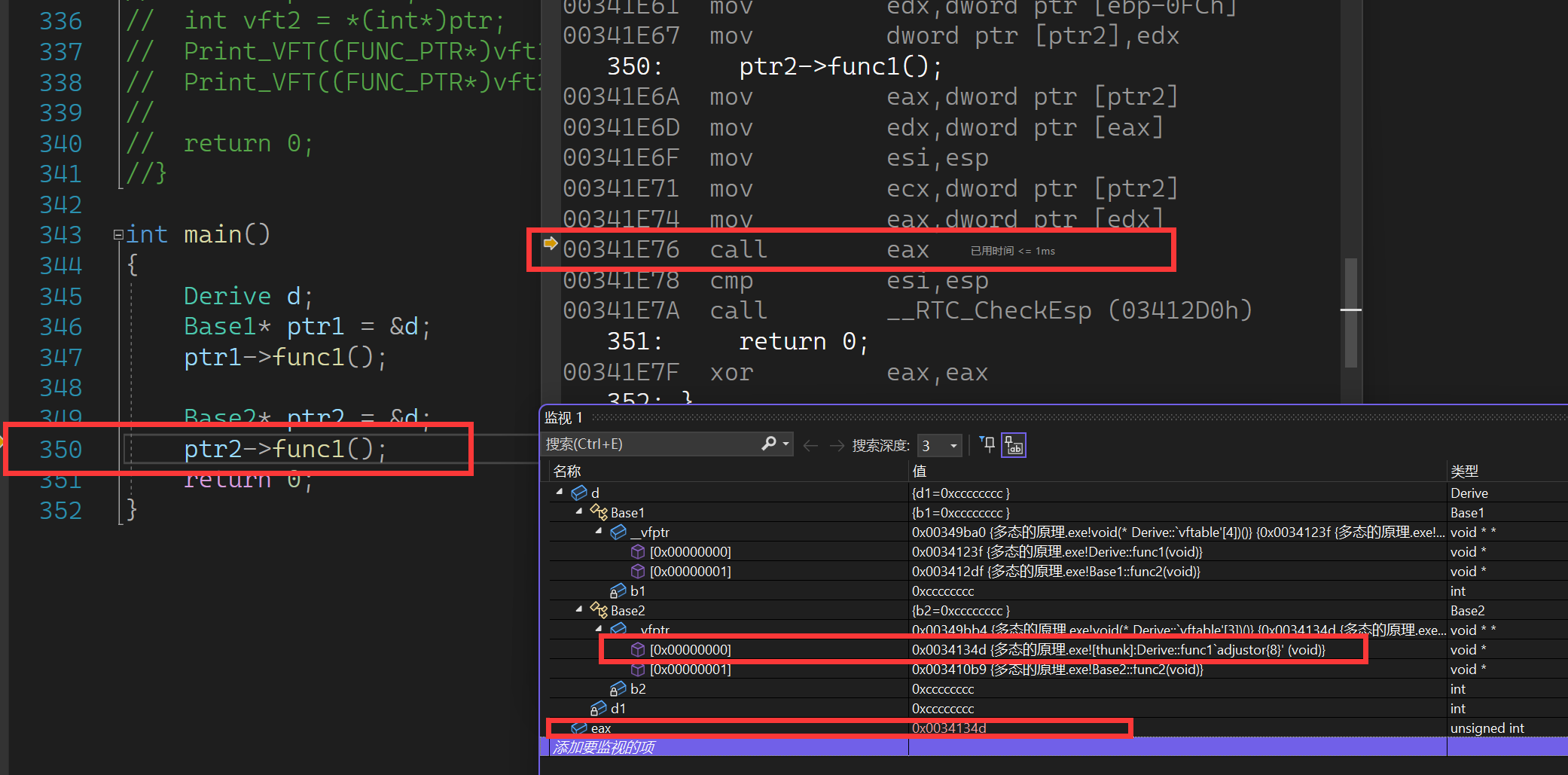
Task: Click the pin filter icon in watch toolbar
Action: [x=987, y=444]
